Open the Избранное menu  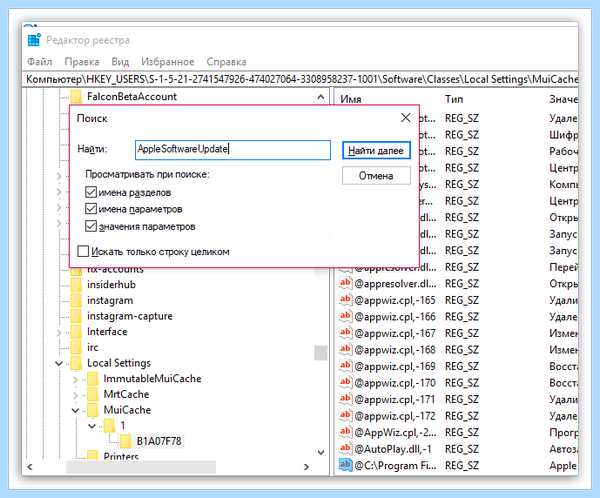click(x=168, y=62)
